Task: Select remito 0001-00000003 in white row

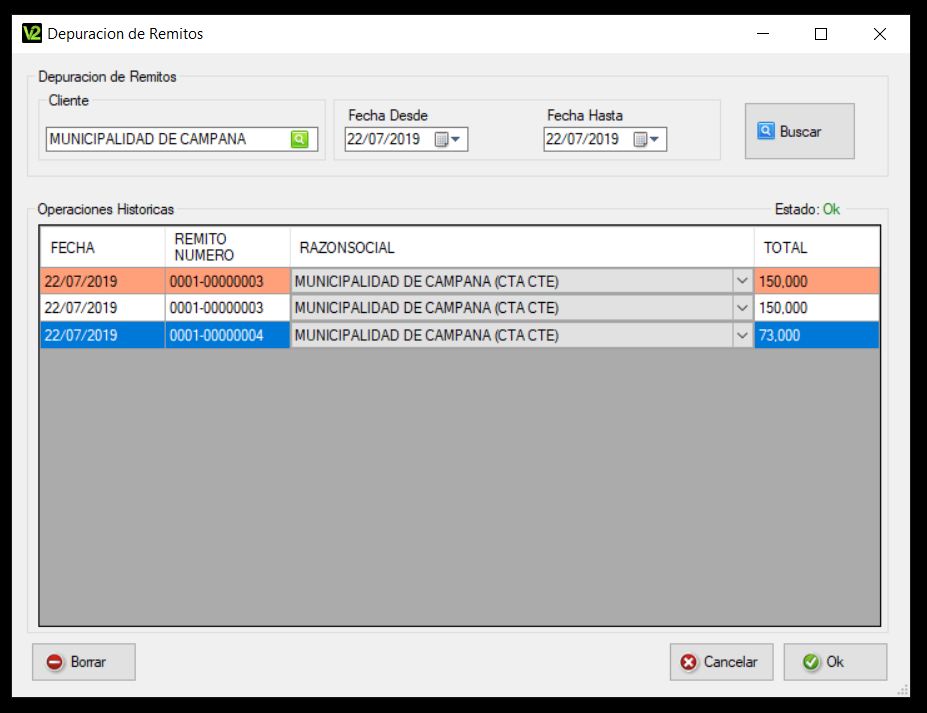Action: pyautogui.click(x=228, y=307)
